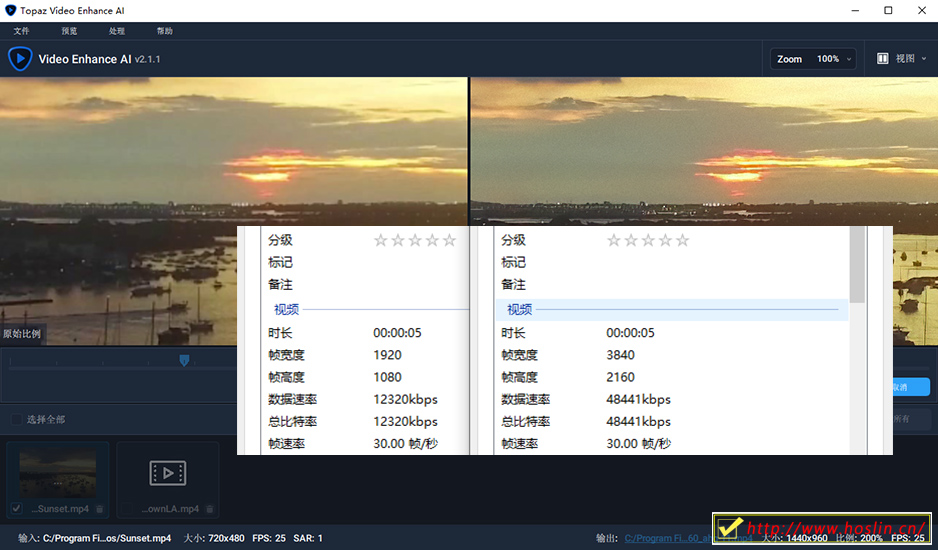The width and height of the screenshot is (938, 550).
Task: Click the 原始比例 label on the preview
Action: (x=22, y=334)
